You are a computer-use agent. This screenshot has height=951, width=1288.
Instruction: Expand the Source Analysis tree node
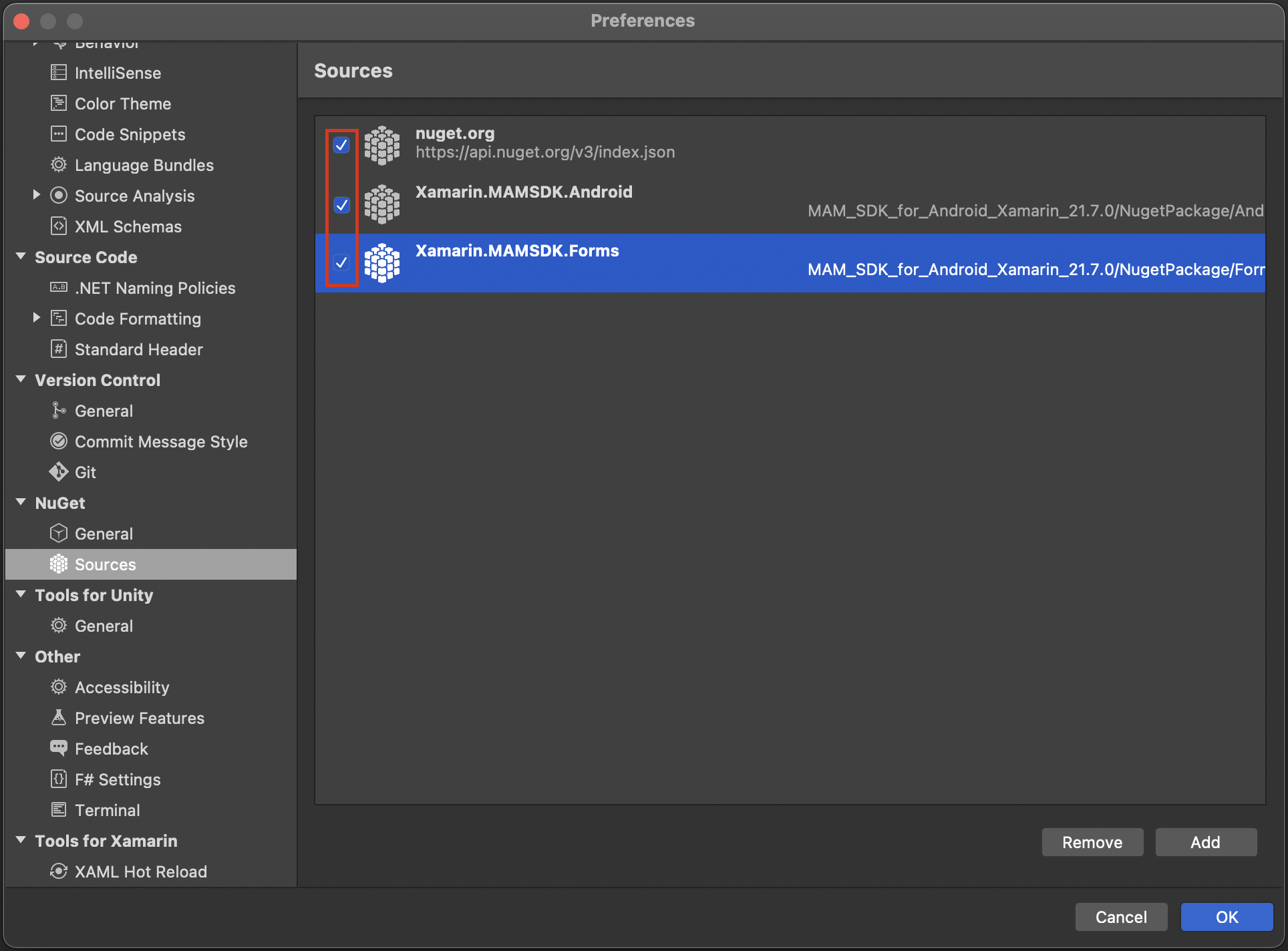(37, 195)
